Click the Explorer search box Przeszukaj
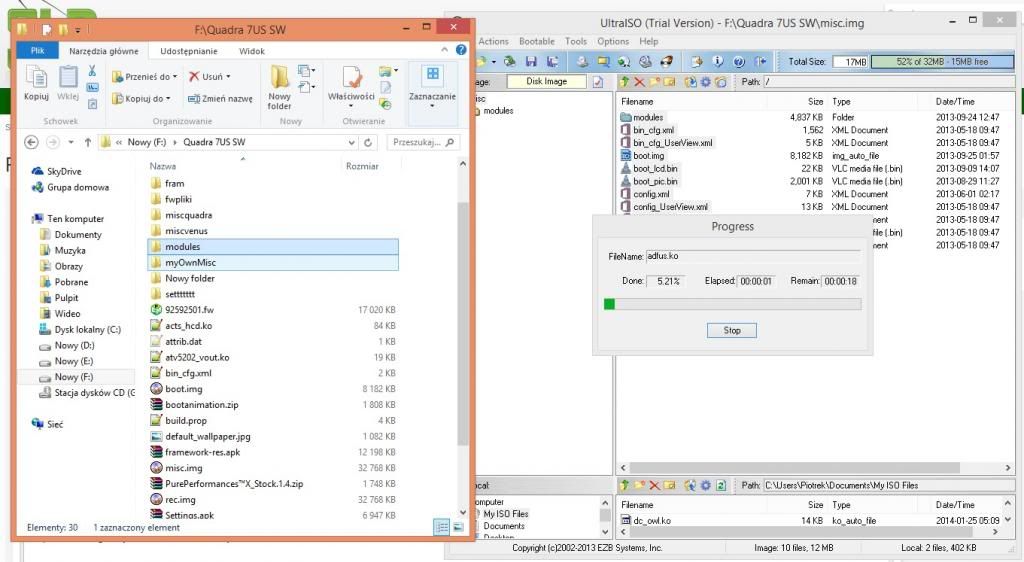The image size is (1024, 562). 423,142
